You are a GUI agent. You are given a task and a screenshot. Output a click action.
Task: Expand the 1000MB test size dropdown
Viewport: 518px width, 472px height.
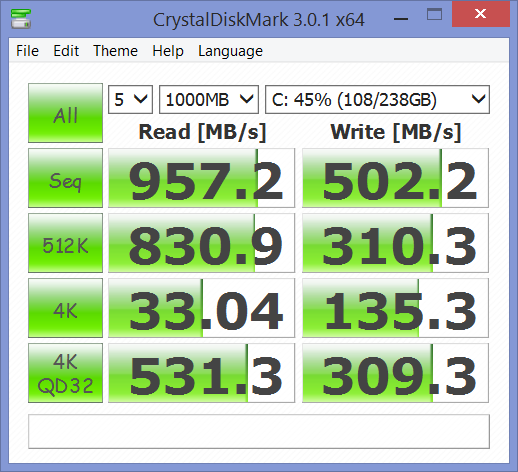click(209, 100)
